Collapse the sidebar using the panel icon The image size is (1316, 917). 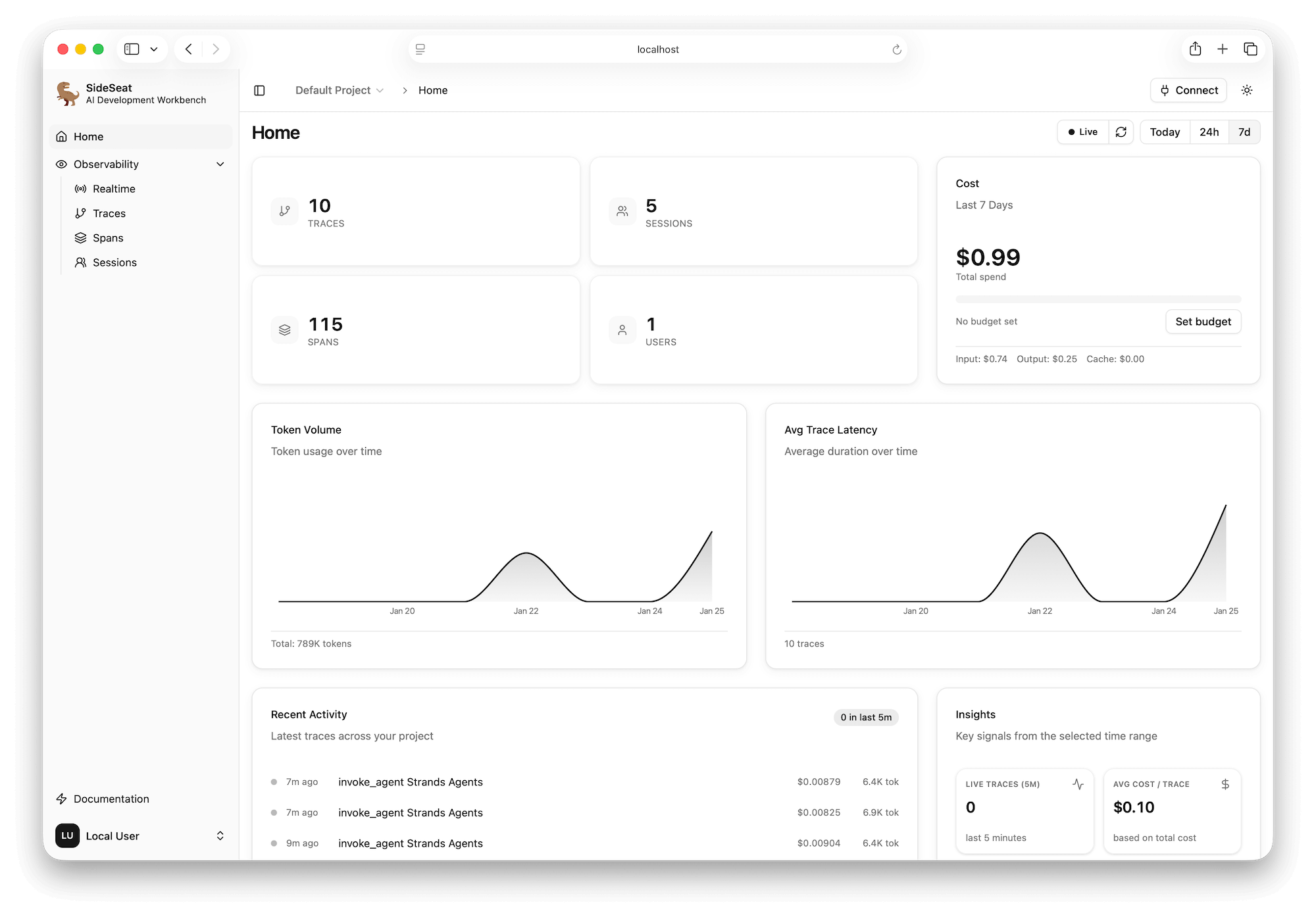[259, 90]
